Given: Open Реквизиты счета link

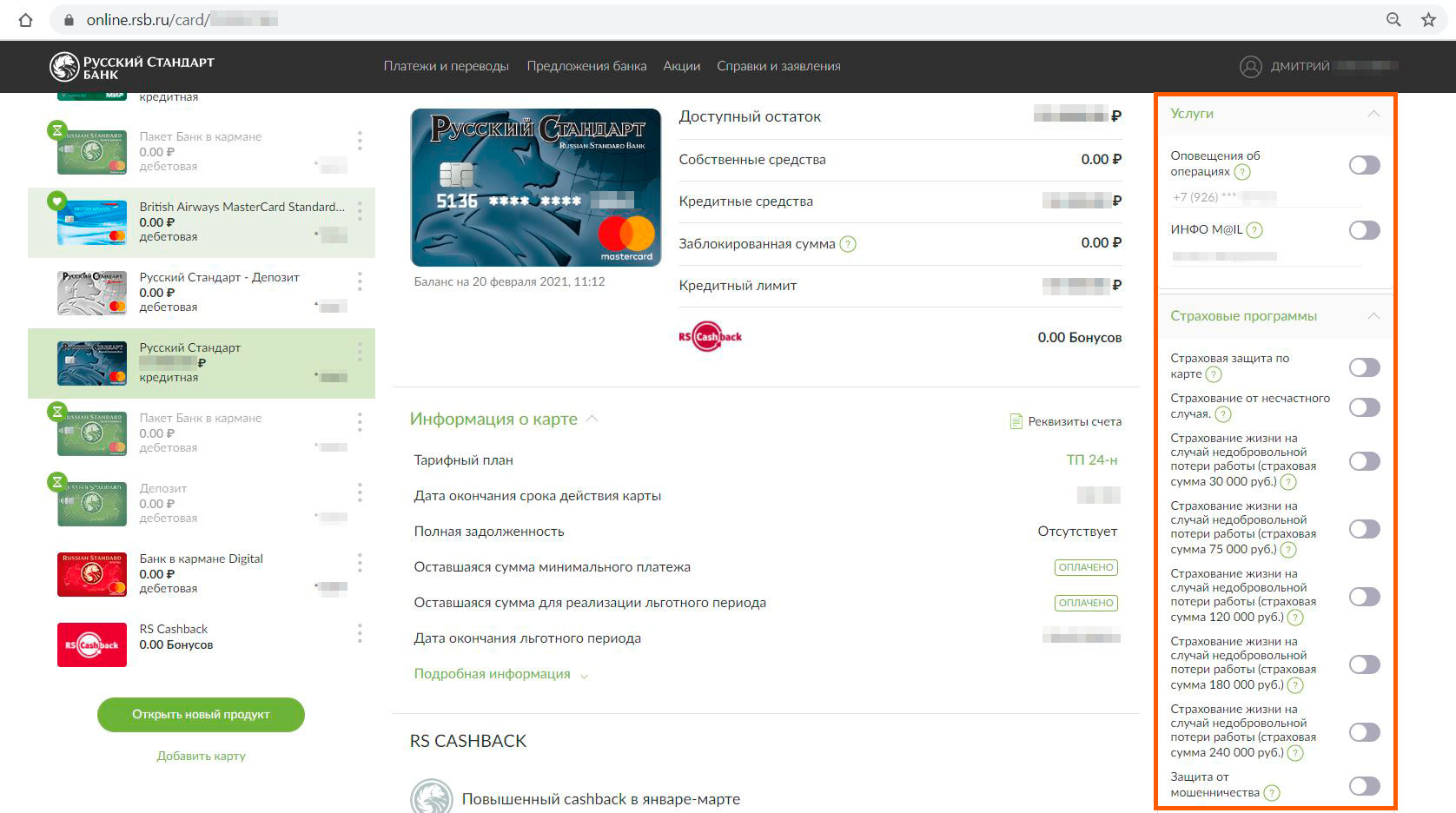Looking at the screenshot, I should click(1075, 421).
